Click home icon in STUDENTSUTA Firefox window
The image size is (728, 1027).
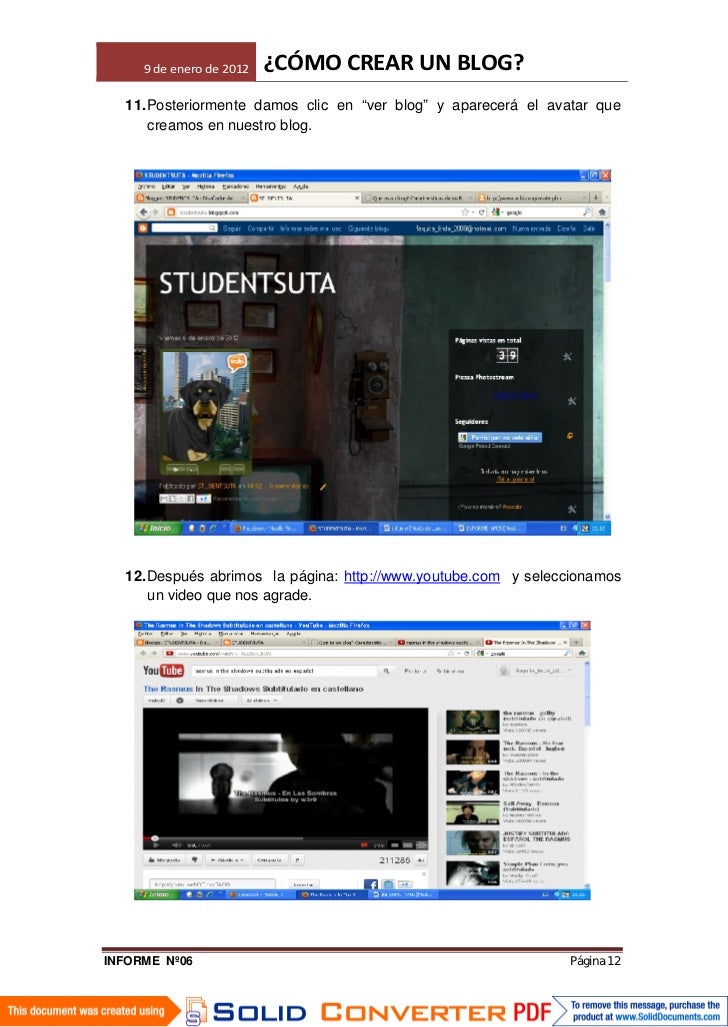(602, 212)
